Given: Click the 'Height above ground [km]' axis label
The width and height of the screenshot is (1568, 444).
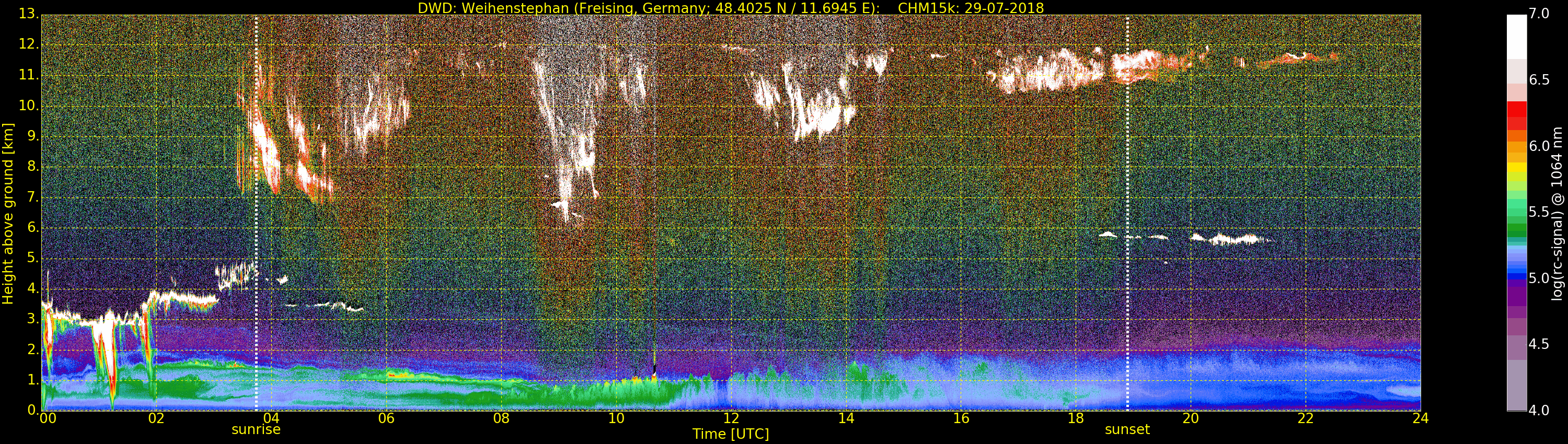Looking at the screenshot, I should 8,214.
